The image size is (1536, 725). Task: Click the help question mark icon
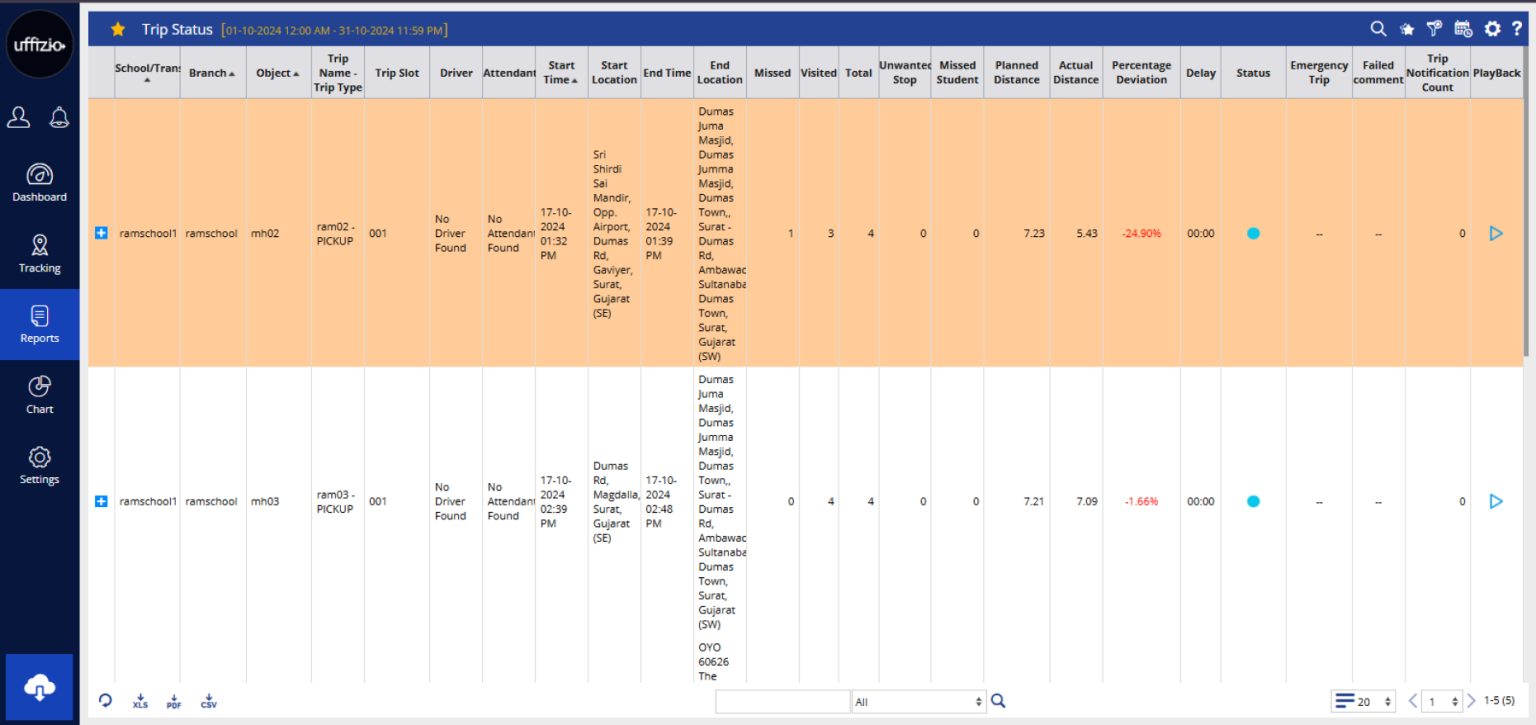(1517, 29)
